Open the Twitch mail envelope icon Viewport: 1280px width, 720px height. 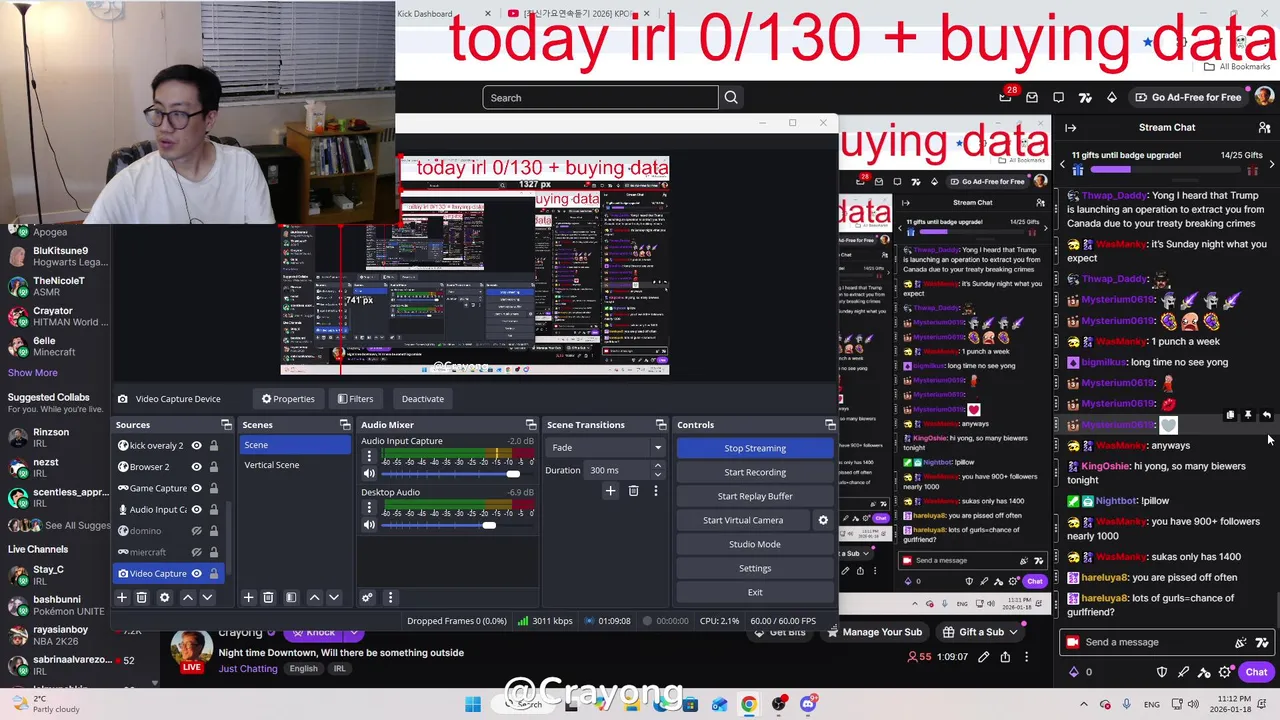point(1032,97)
